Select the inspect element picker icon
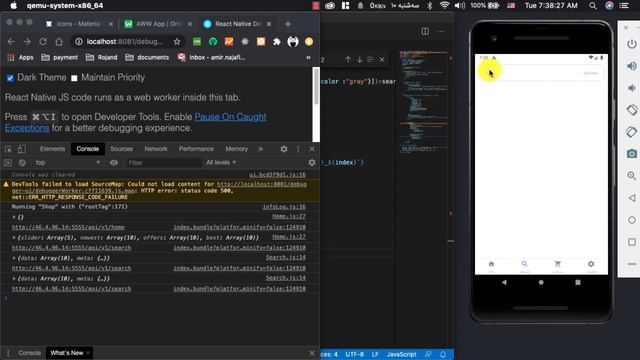The image size is (640, 360). (8, 149)
